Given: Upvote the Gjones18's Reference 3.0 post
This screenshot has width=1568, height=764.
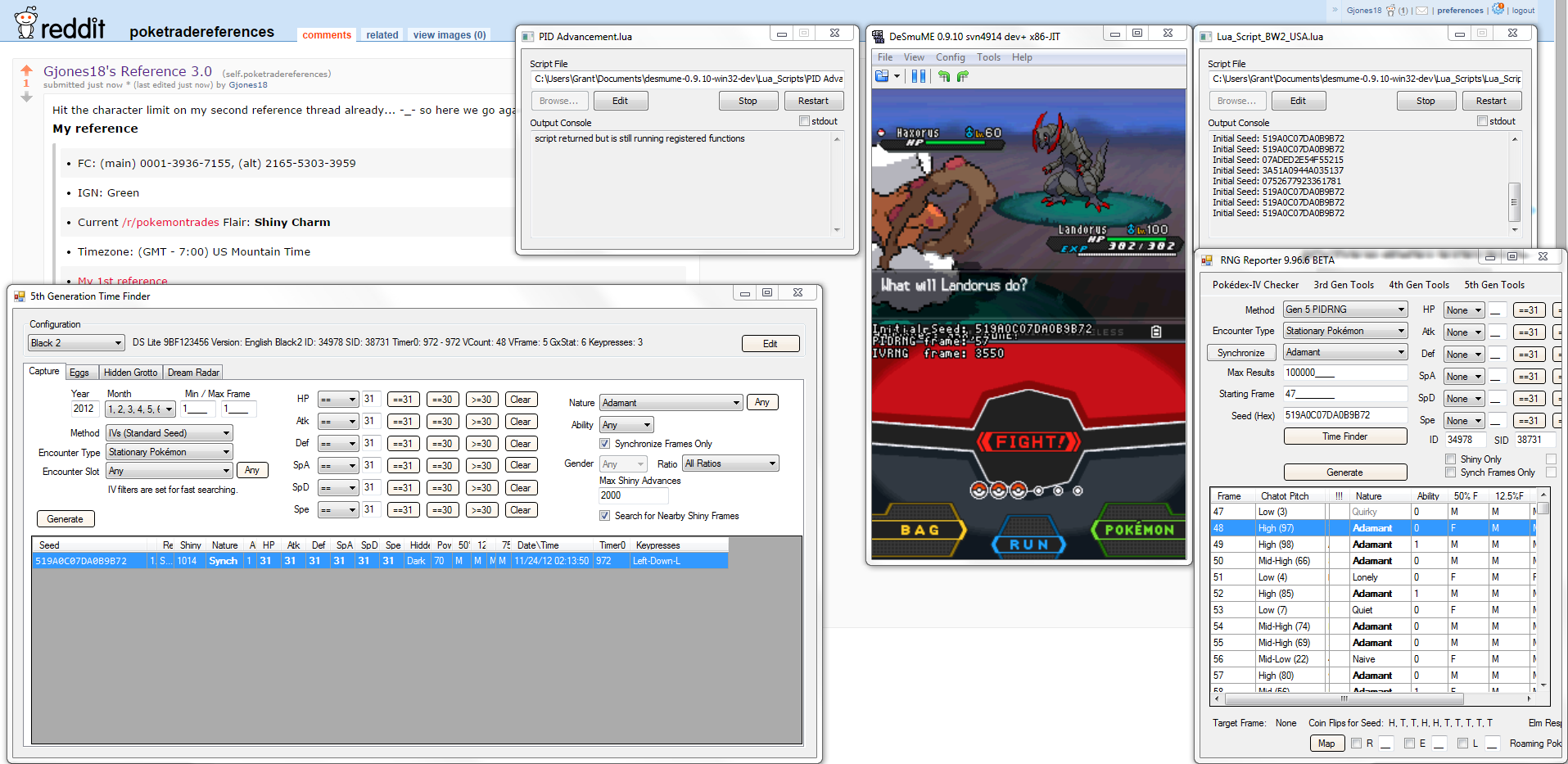Looking at the screenshot, I should point(26,70).
